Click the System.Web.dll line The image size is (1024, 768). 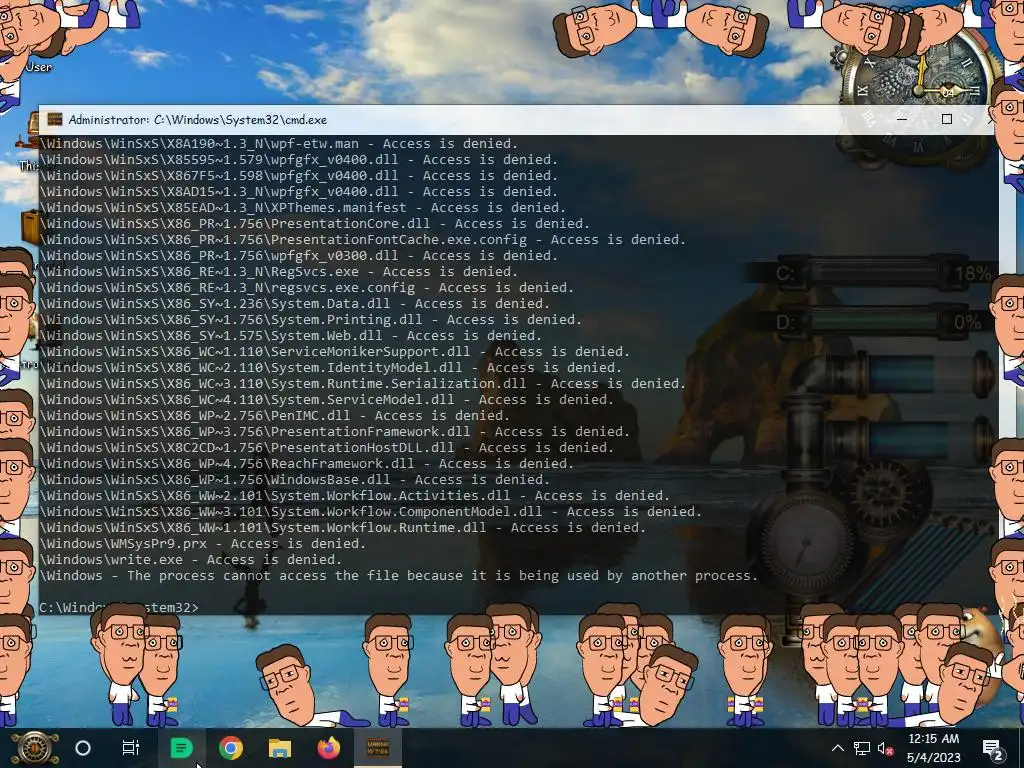point(291,336)
